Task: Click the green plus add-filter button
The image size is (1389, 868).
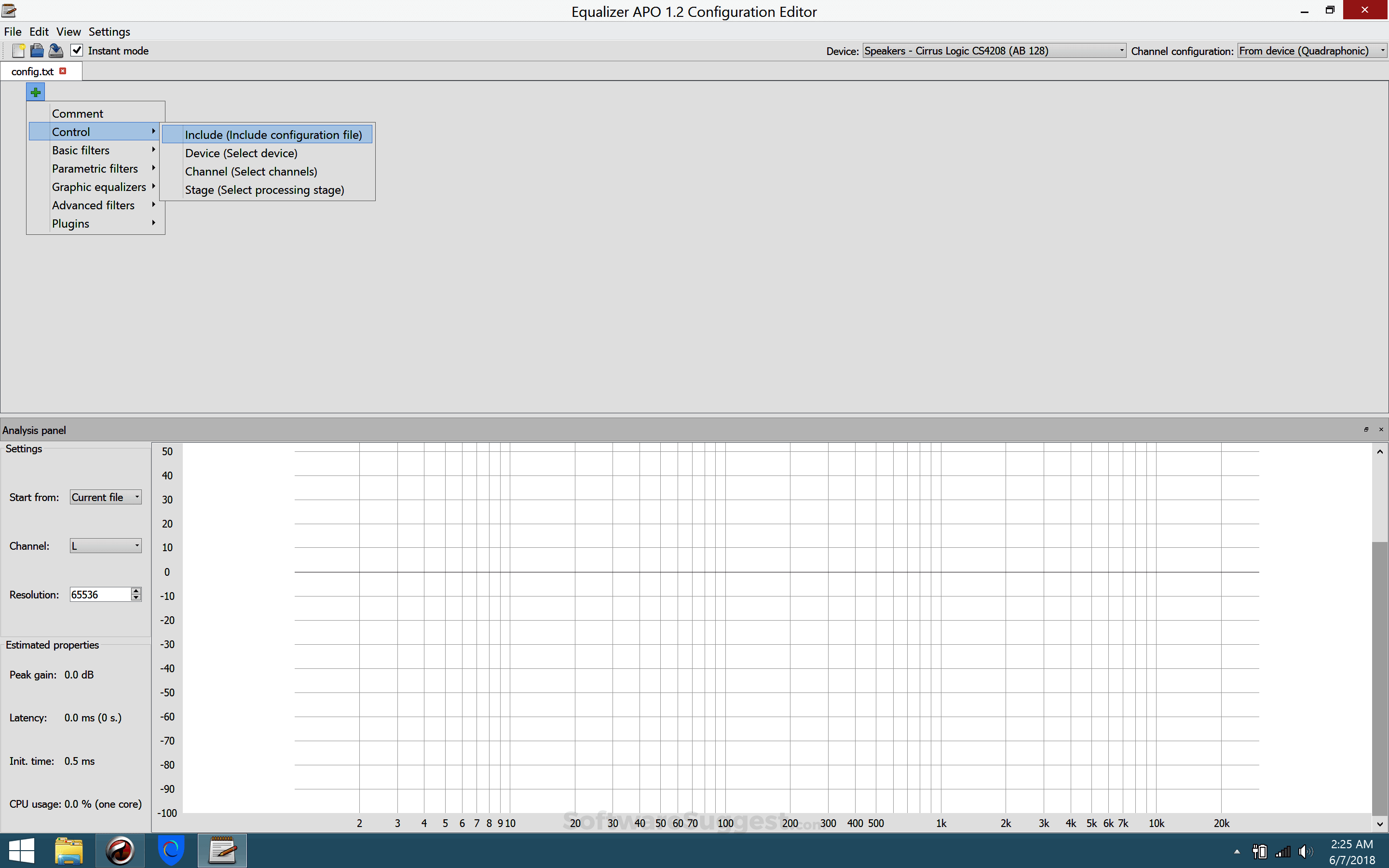Action: click(x=36, y=92)
